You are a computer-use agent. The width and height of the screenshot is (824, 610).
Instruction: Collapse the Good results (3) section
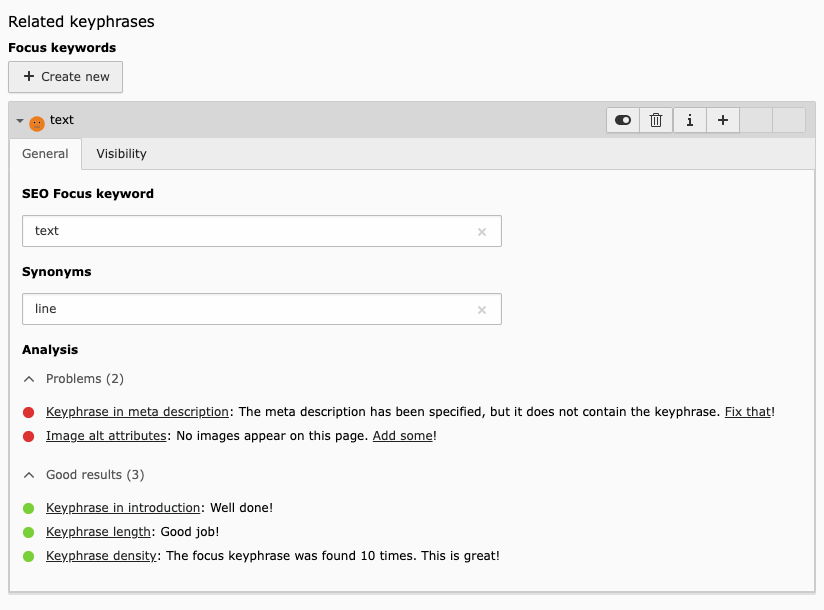coord(29,475)
